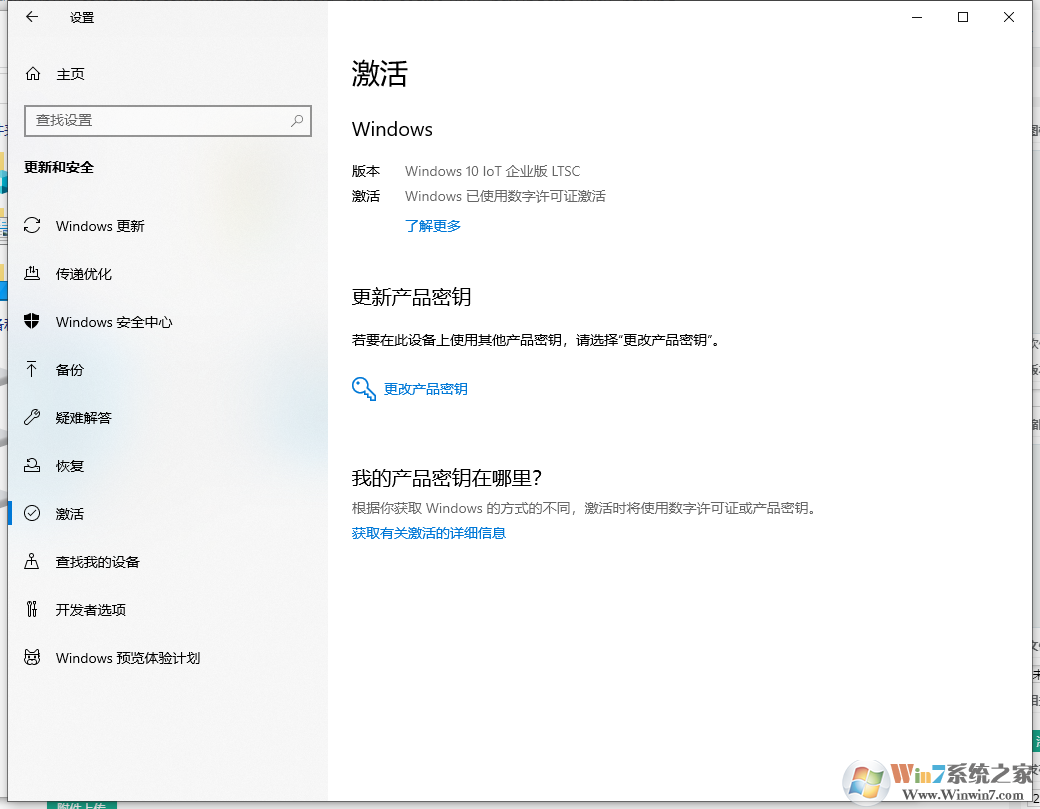Click the back arrow in Settings
Viewport: 1040px width, 809px height.
pos(32,17)
